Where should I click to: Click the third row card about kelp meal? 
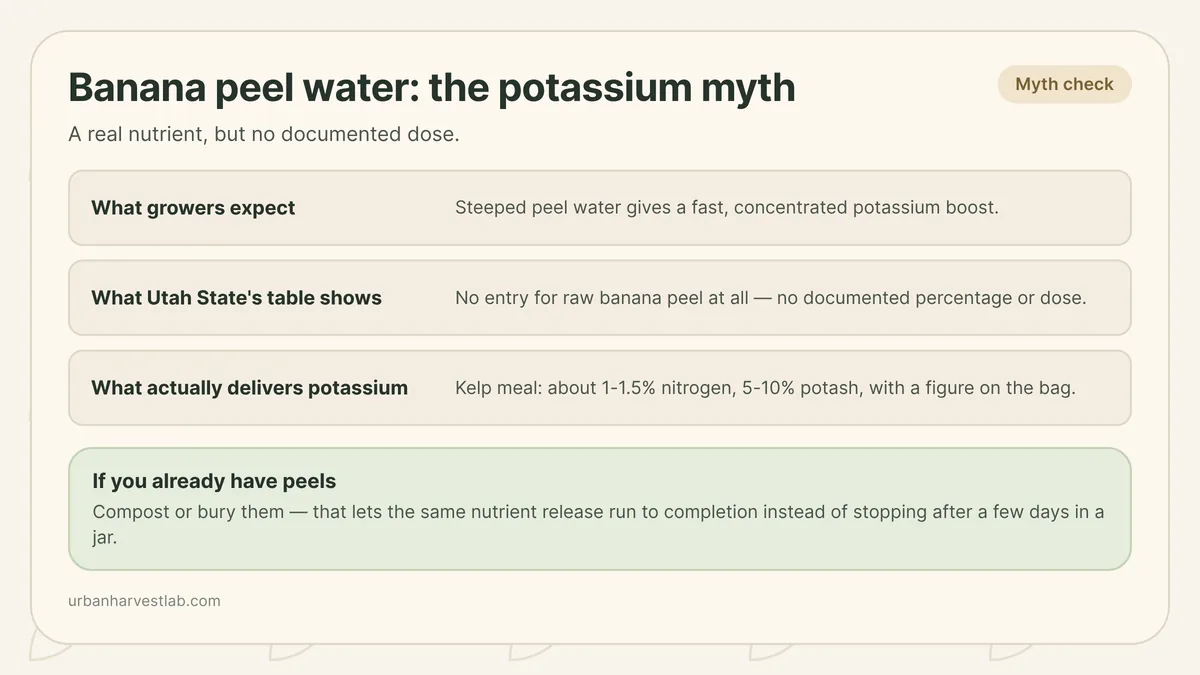point(600,388)
